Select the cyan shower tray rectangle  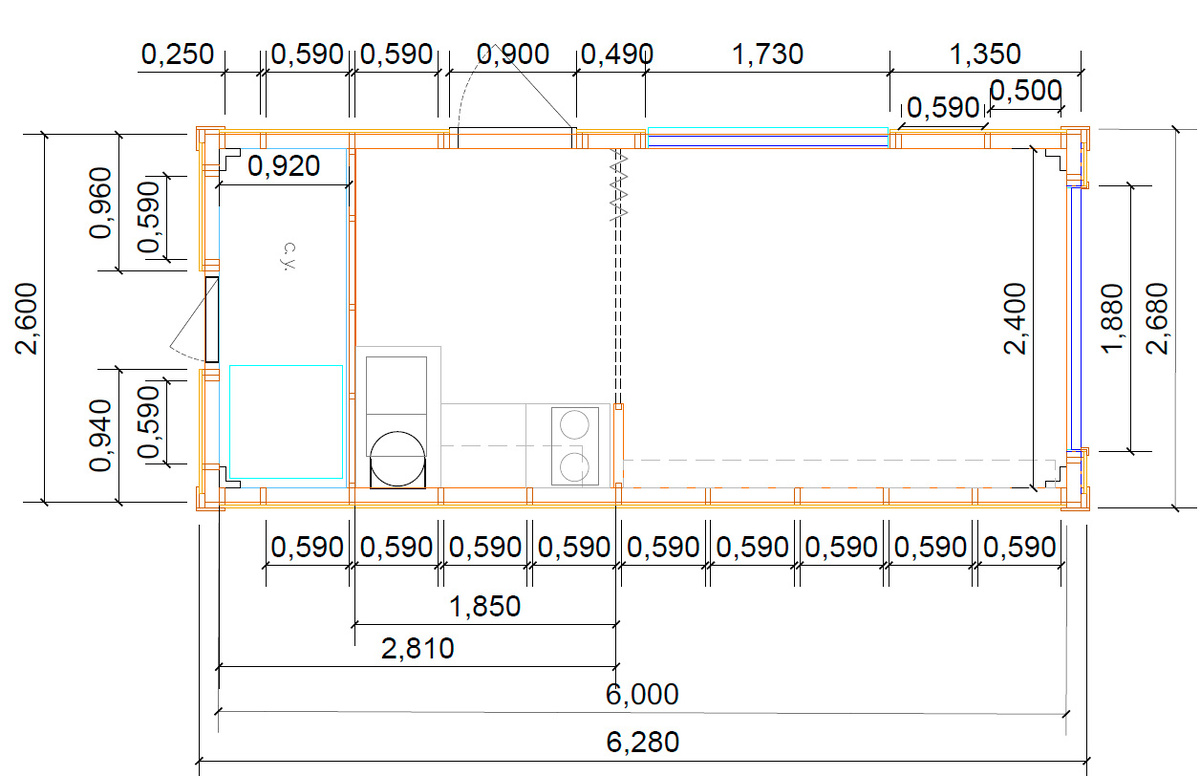[286, 421]
